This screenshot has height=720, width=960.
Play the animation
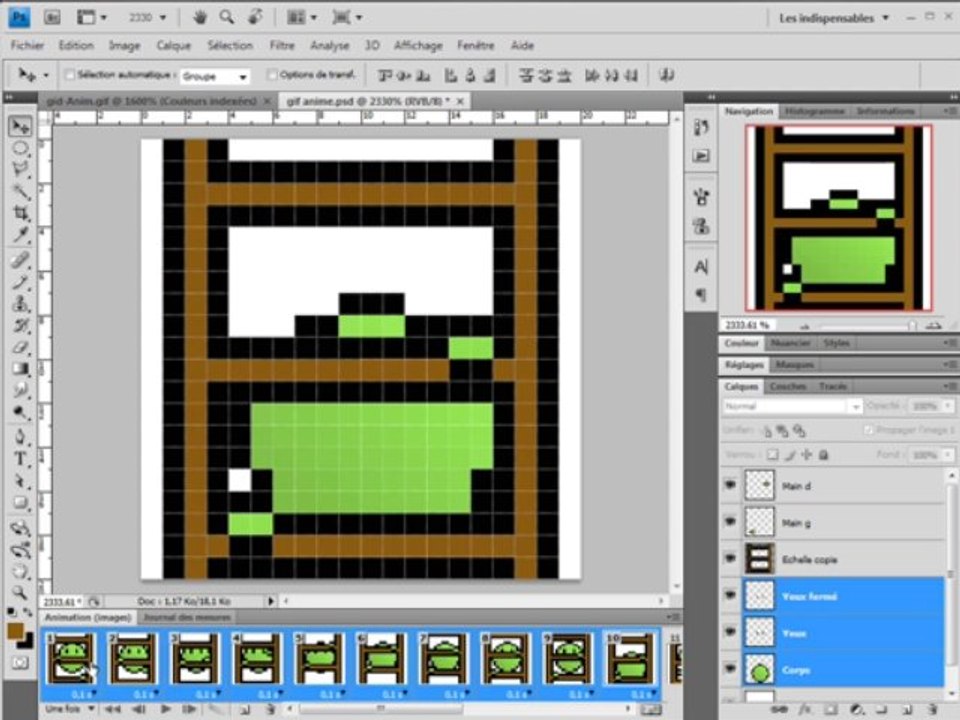coord(165,709)
